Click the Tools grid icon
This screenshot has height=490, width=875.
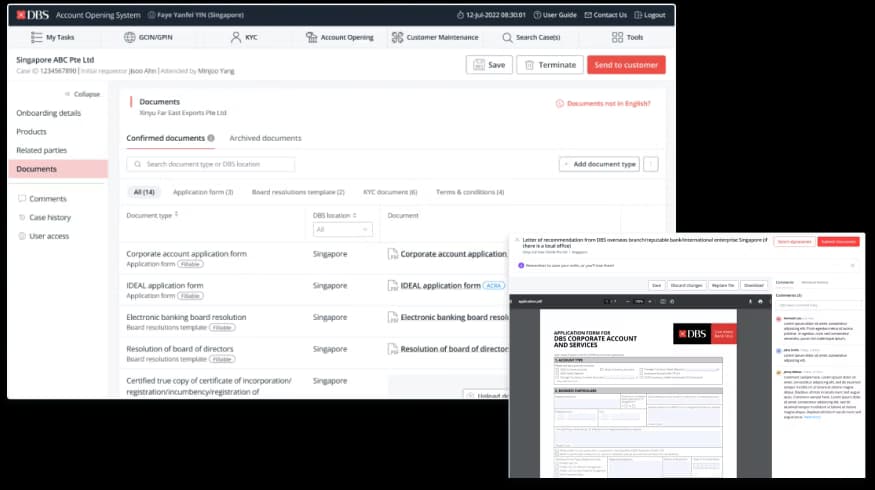617,37
